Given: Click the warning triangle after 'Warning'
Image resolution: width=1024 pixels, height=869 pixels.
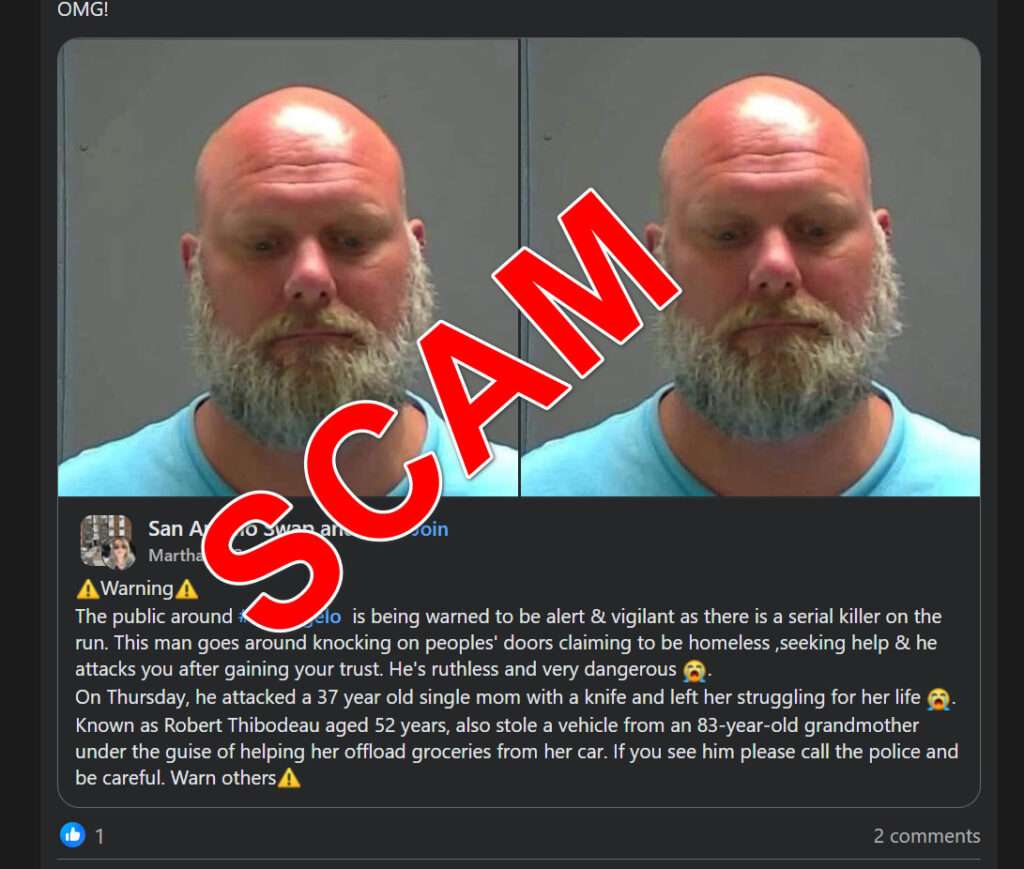Looking at the screenshot, I should coord(187,589).
